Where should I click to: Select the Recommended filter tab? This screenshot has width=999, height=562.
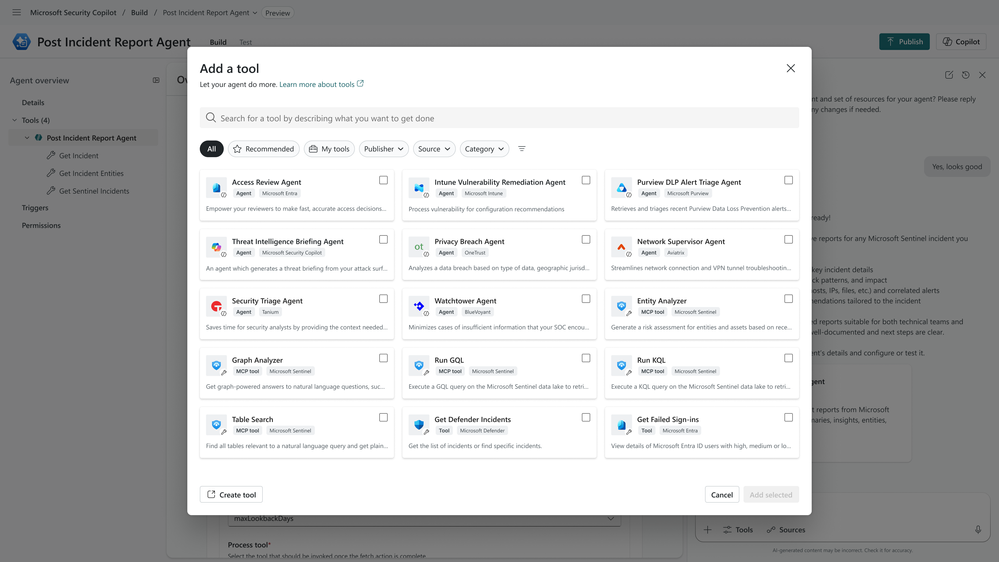tap(264, 148)
